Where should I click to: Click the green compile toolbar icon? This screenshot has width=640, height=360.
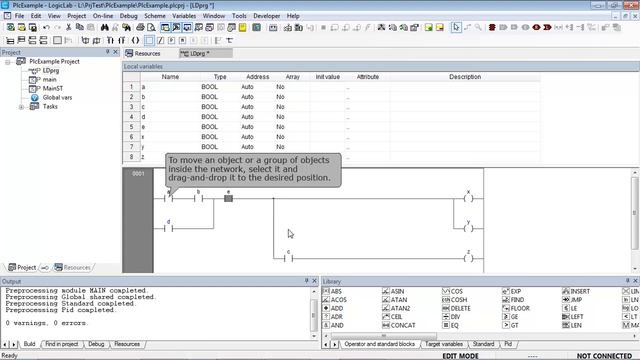click(256, 27)
